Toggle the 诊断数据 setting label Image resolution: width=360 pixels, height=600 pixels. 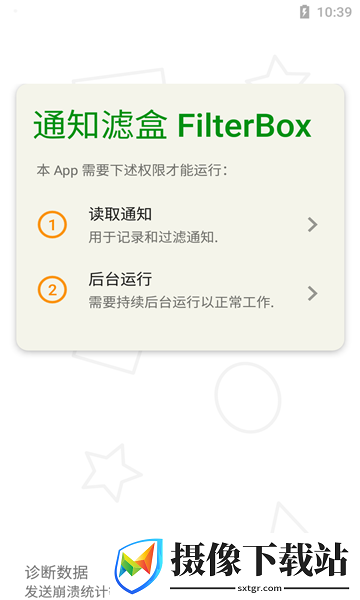57,572
